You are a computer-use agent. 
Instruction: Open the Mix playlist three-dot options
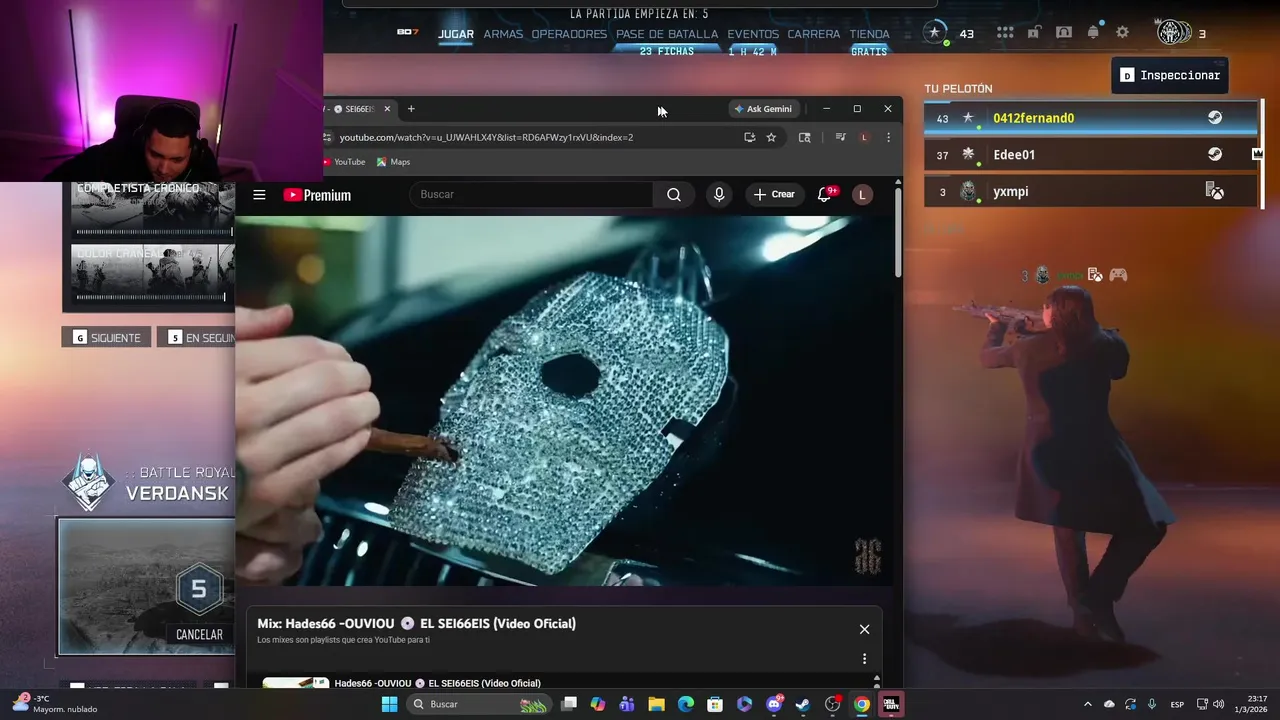864,659
